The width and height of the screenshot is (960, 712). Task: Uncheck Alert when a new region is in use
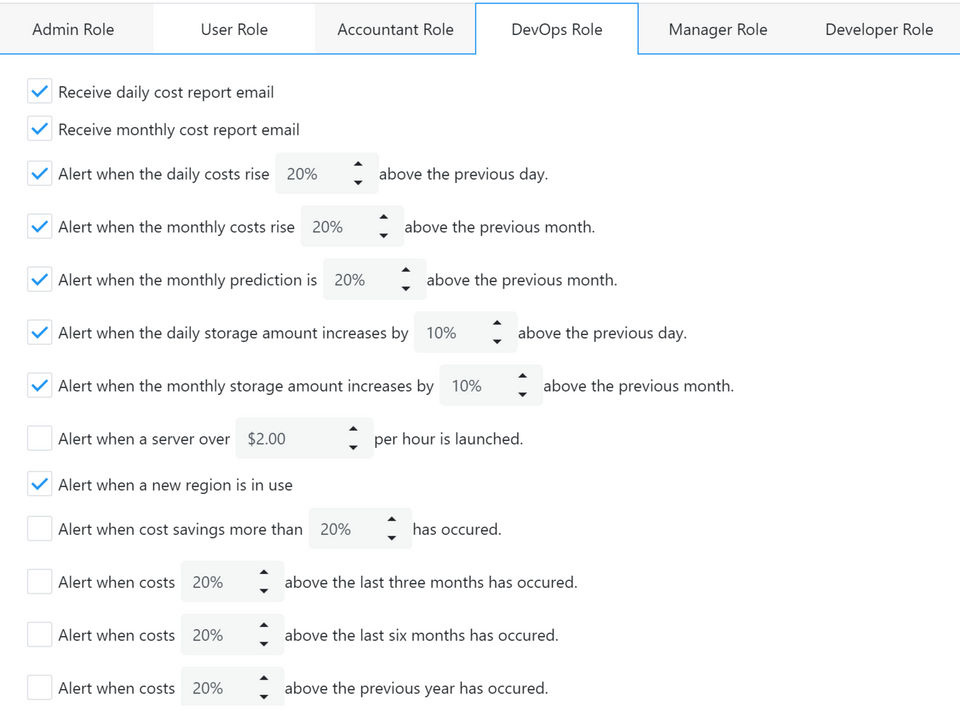pos(39,484)
